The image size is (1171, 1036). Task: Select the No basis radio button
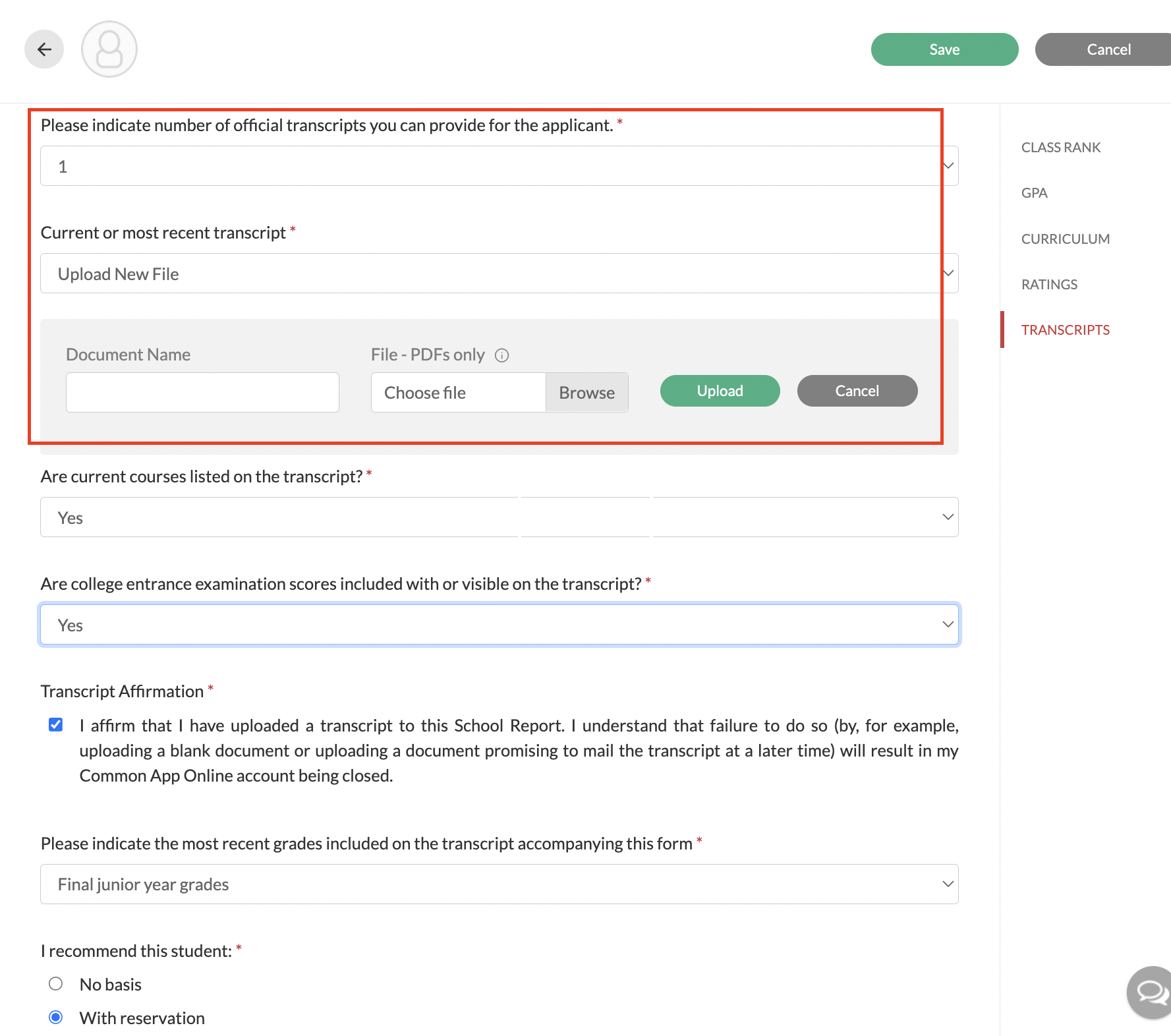tap(56, 984)
